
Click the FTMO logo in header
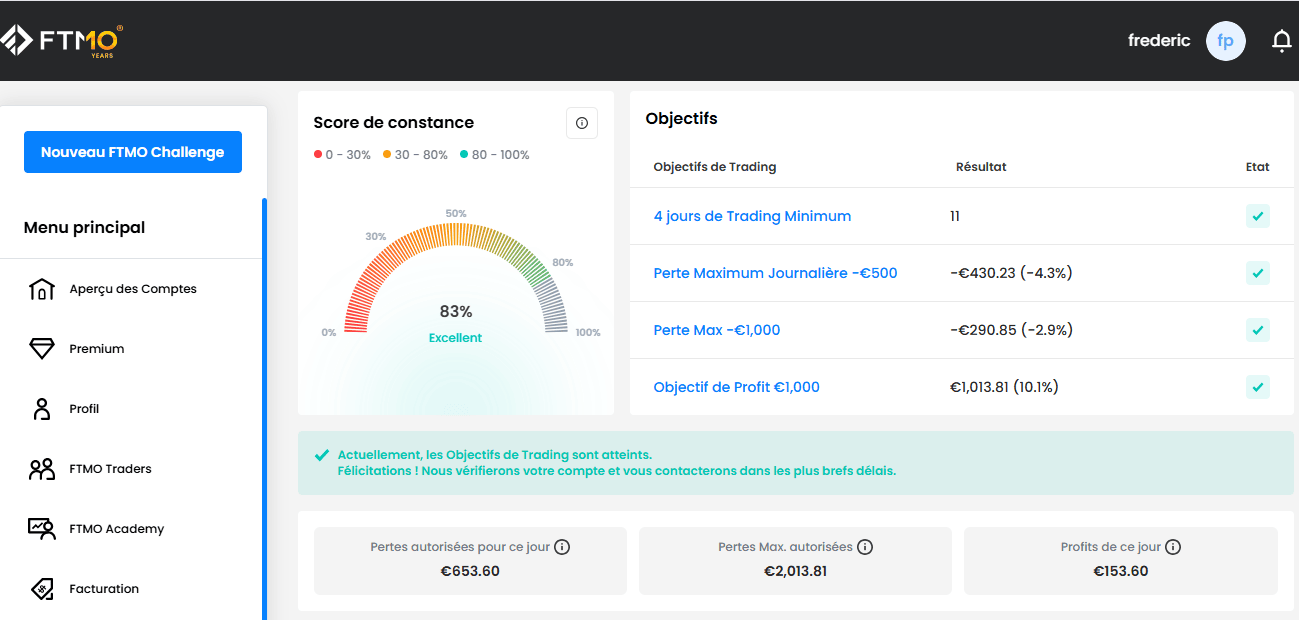click(62, 40)
